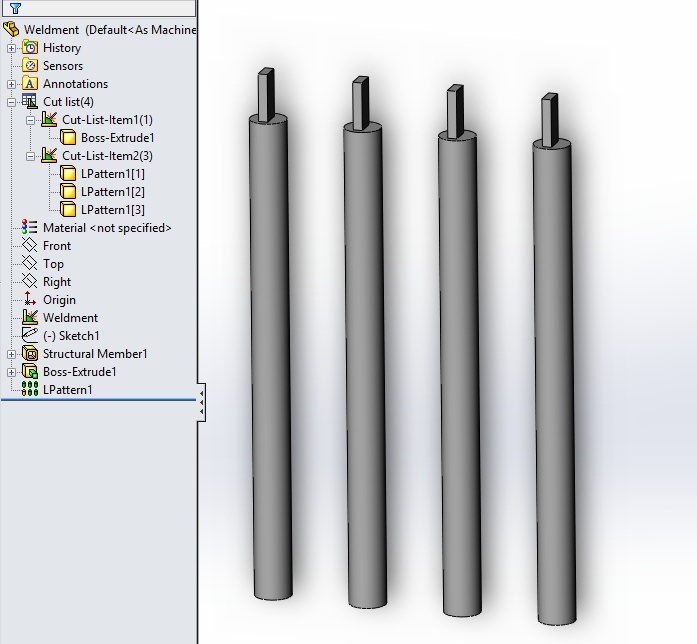Screen dimensions: 697x644
Task: Click the History folder icon
Action: (x=30, y=48)
